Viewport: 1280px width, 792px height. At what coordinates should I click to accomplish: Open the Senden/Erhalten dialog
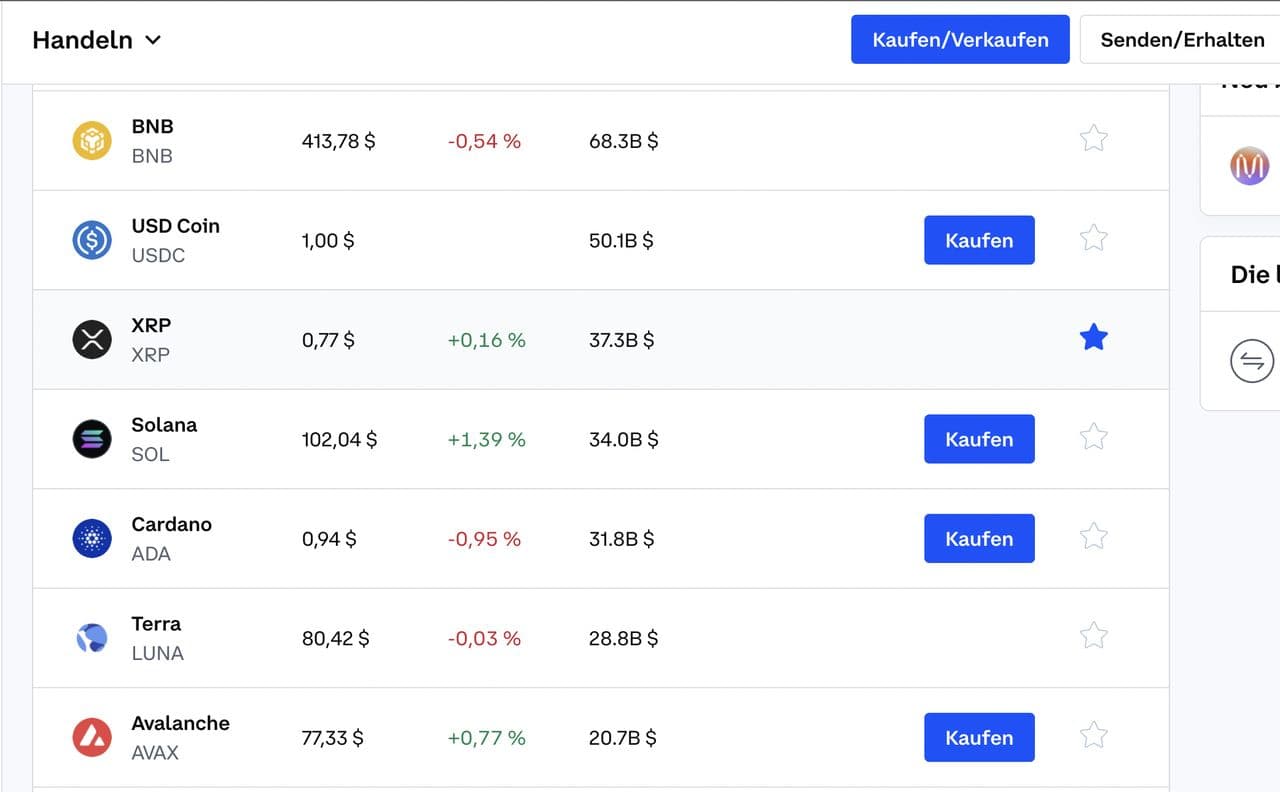(1181, 40)
